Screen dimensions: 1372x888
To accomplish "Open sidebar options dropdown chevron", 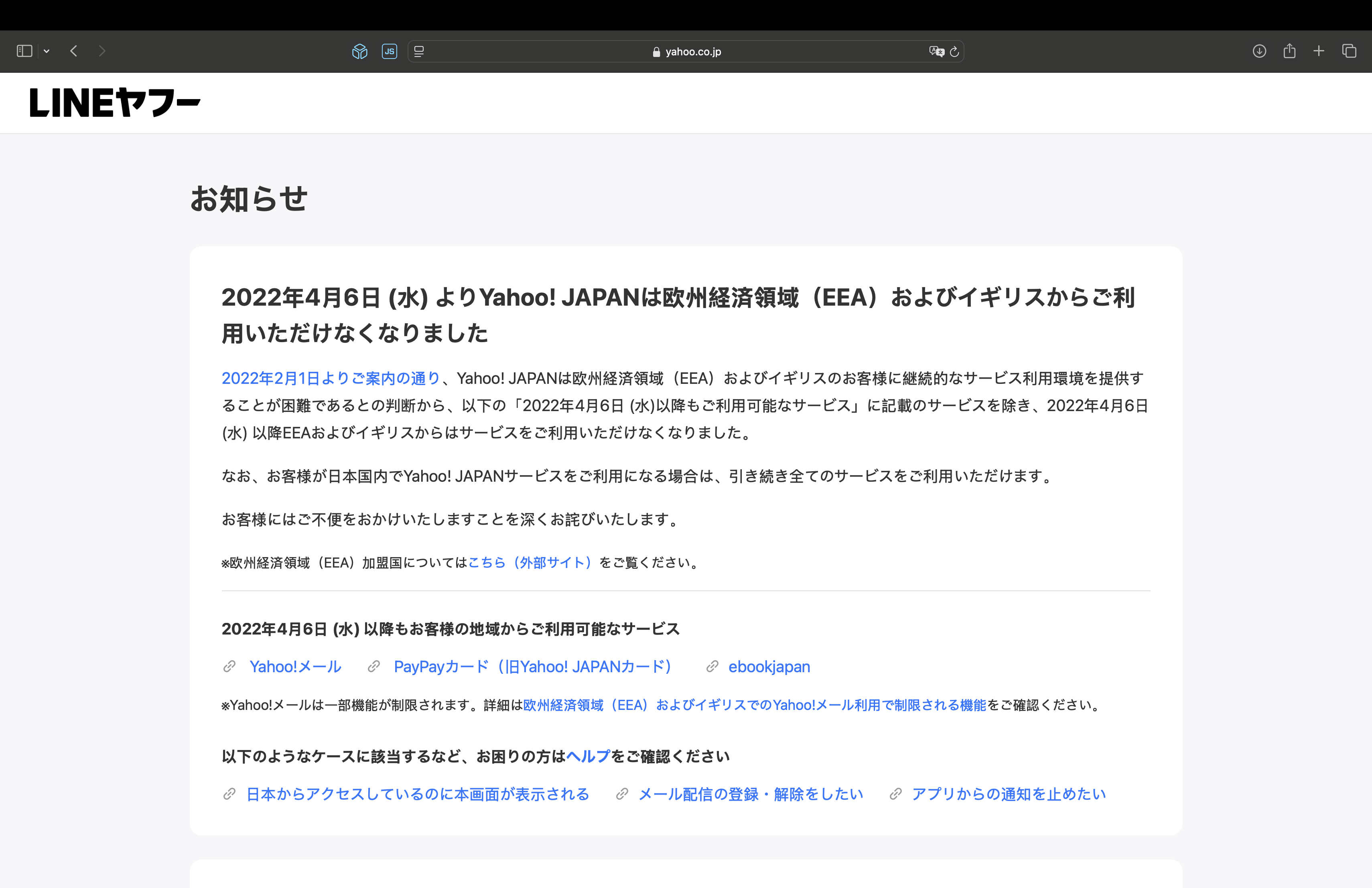I will click(47, 51).
